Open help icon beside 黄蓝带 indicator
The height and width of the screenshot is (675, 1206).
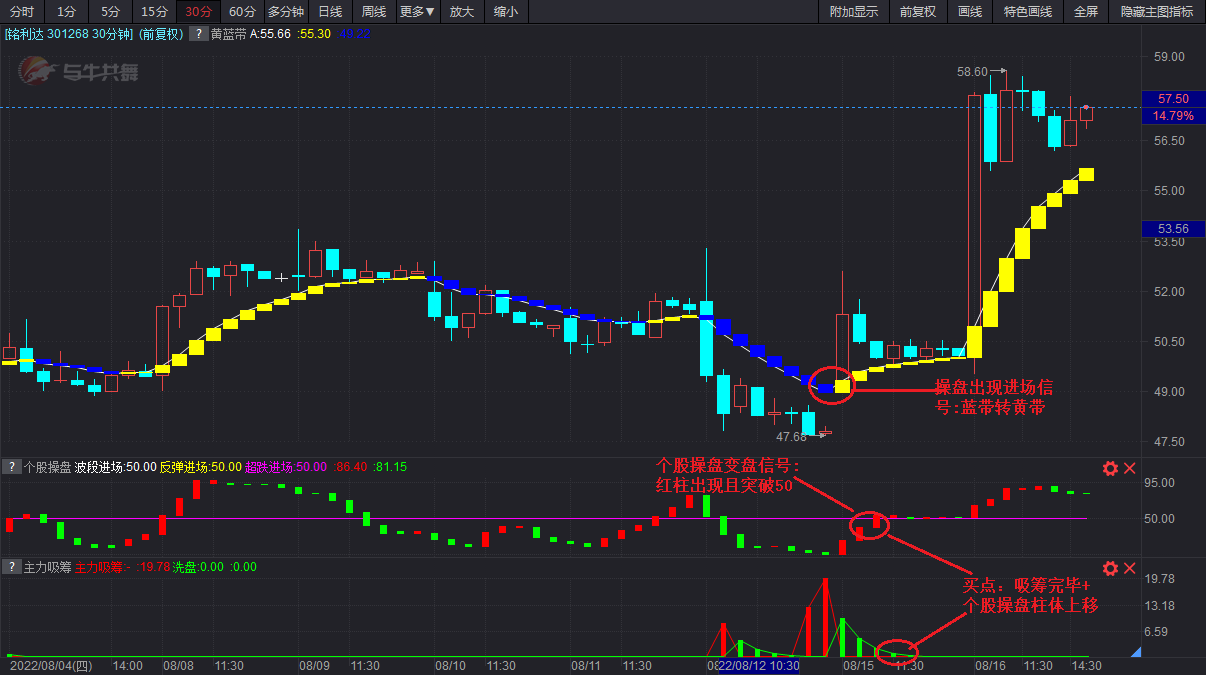point(198,33)
